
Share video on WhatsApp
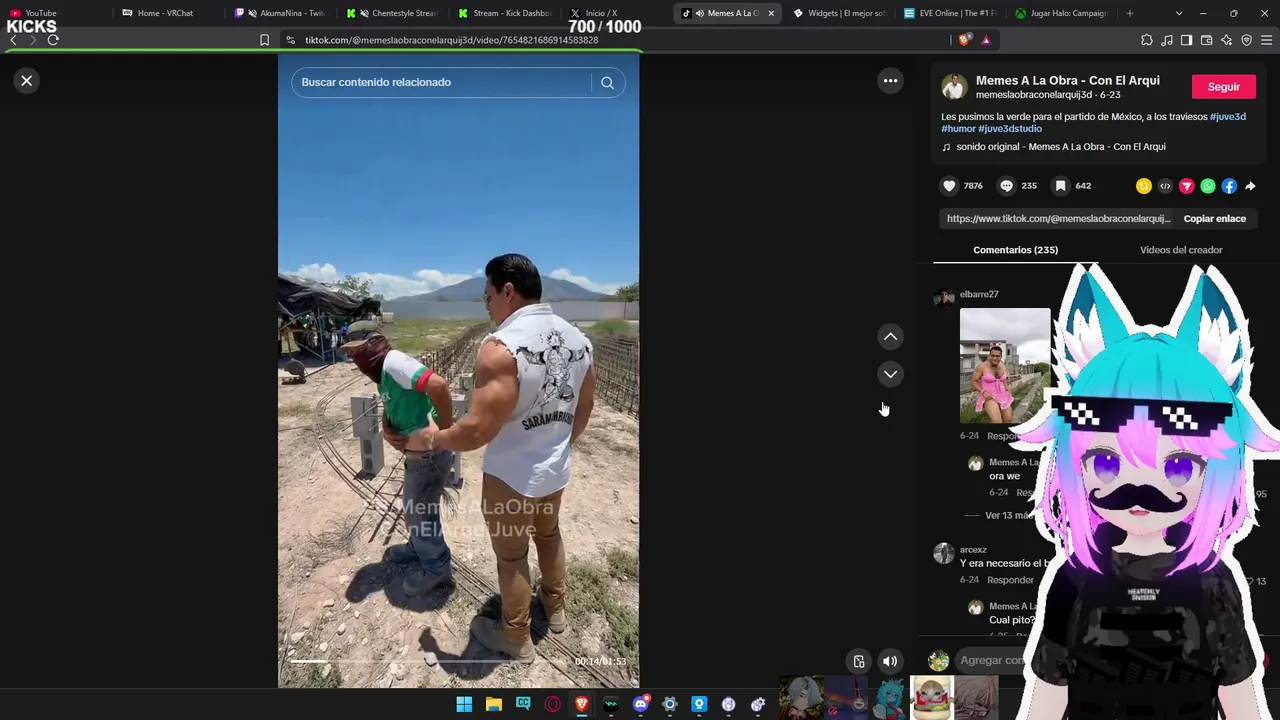tap(1208, 186)
